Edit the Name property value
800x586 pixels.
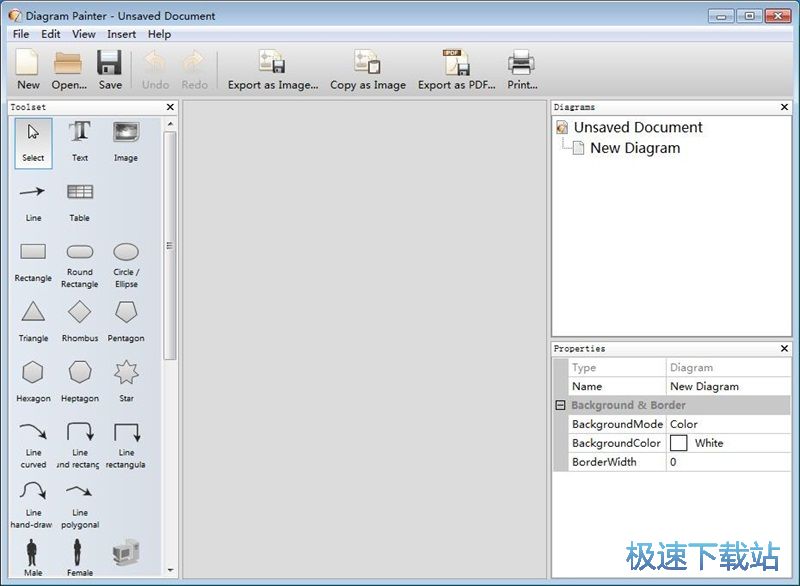pyautogui.click(x=728, y=386)
